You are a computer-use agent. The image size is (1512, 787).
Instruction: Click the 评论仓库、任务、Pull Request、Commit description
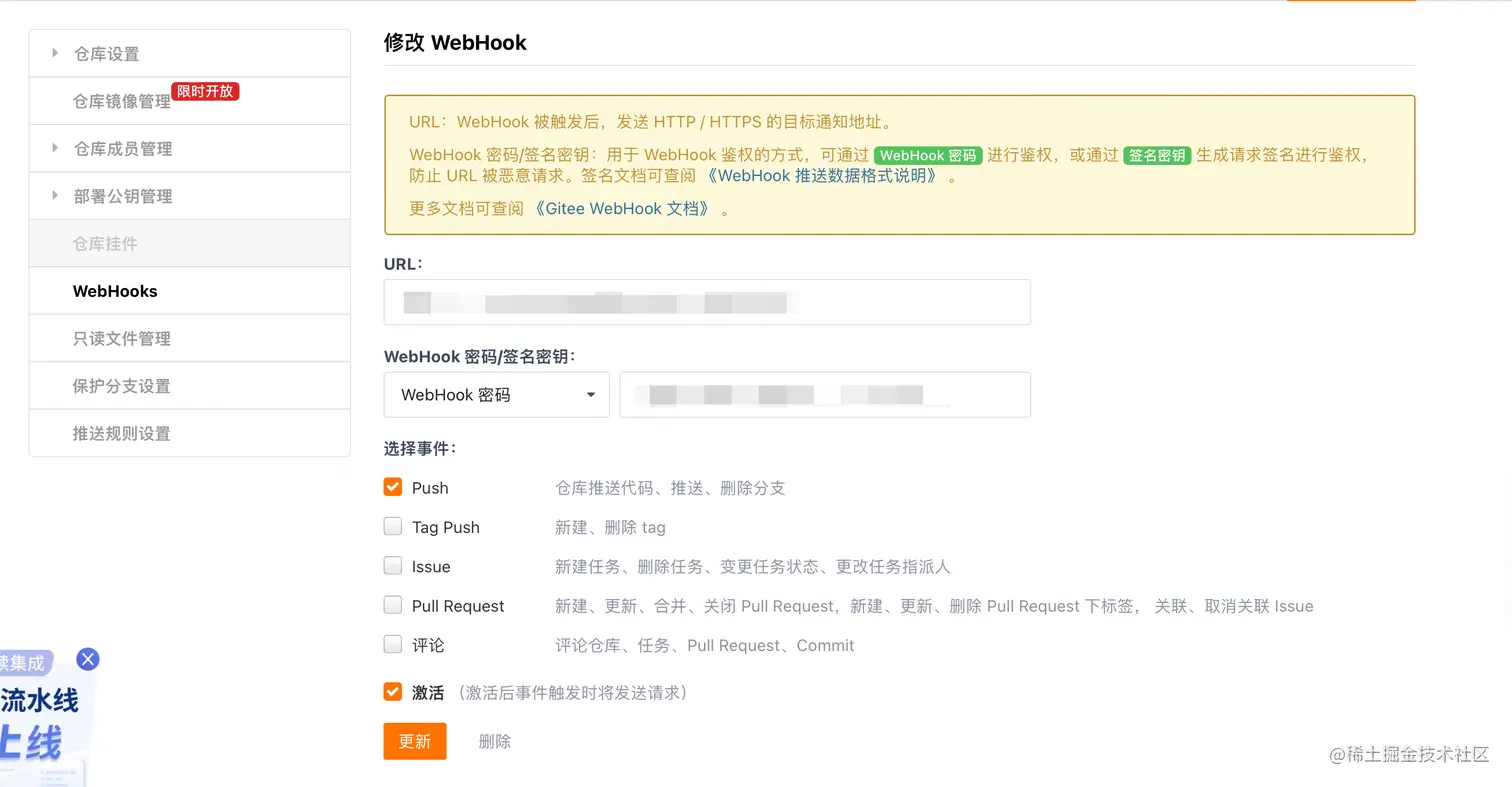point(705,646)
